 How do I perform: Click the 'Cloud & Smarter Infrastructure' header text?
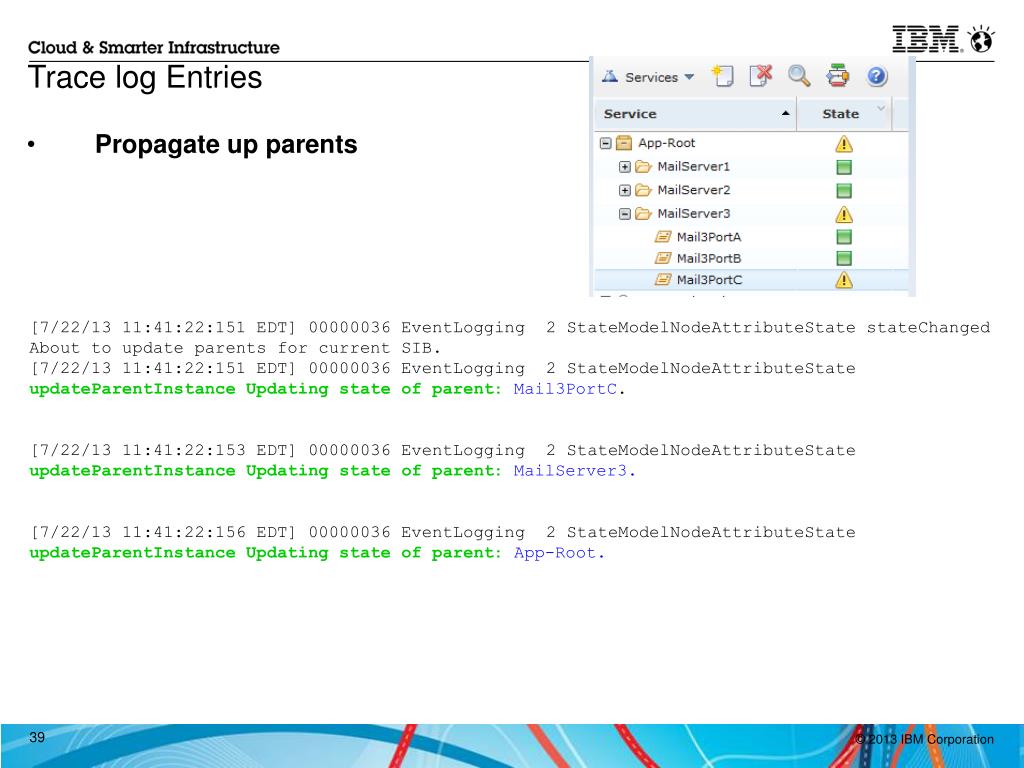point(153,48)
